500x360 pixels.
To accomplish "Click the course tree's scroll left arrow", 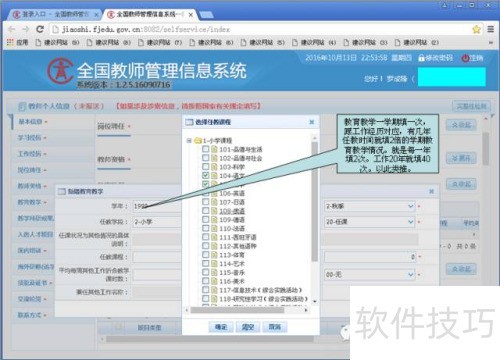I will point(187,310).
